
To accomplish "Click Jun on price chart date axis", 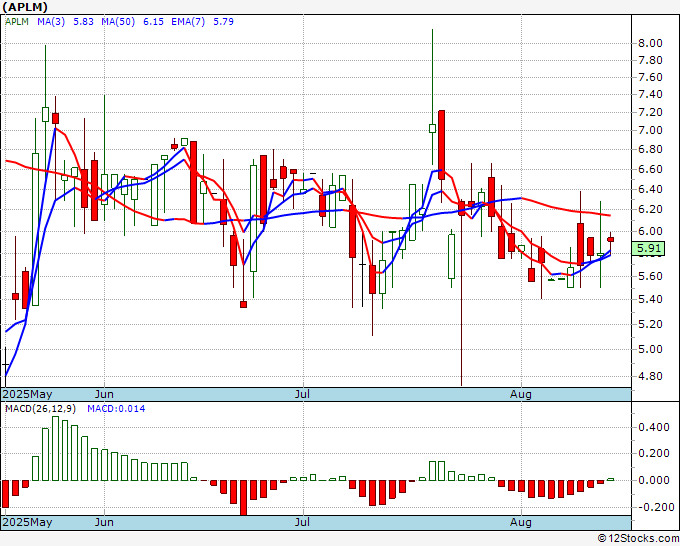I will [104, 394].
